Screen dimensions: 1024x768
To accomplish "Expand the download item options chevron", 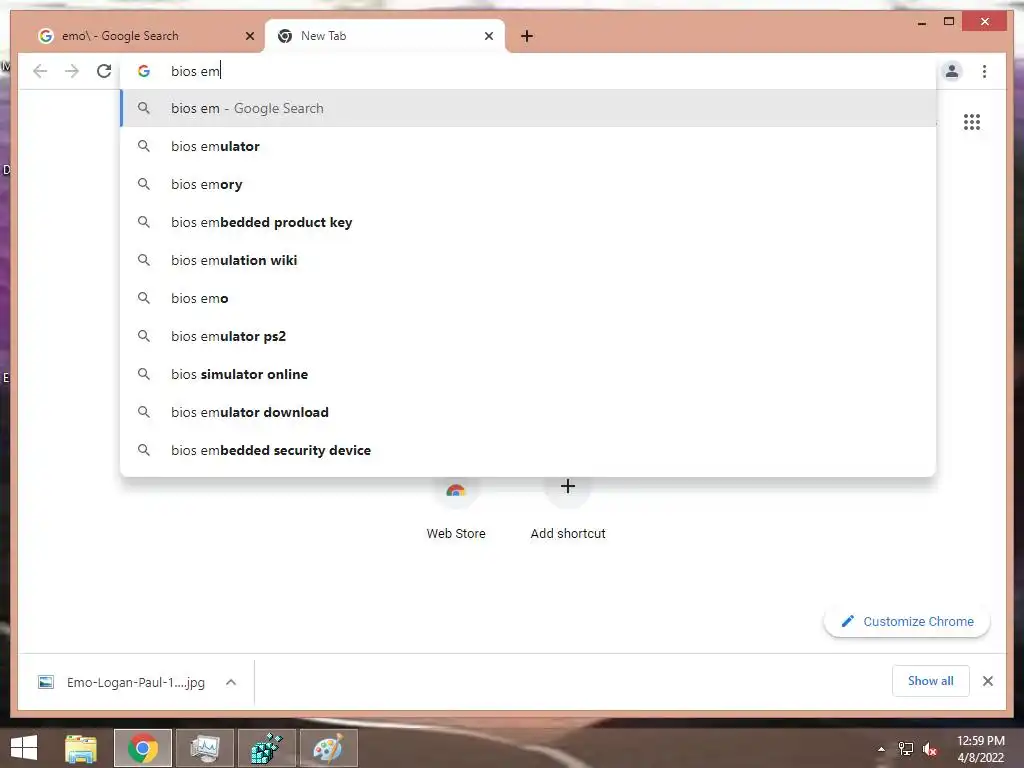I will coord(231,682).
